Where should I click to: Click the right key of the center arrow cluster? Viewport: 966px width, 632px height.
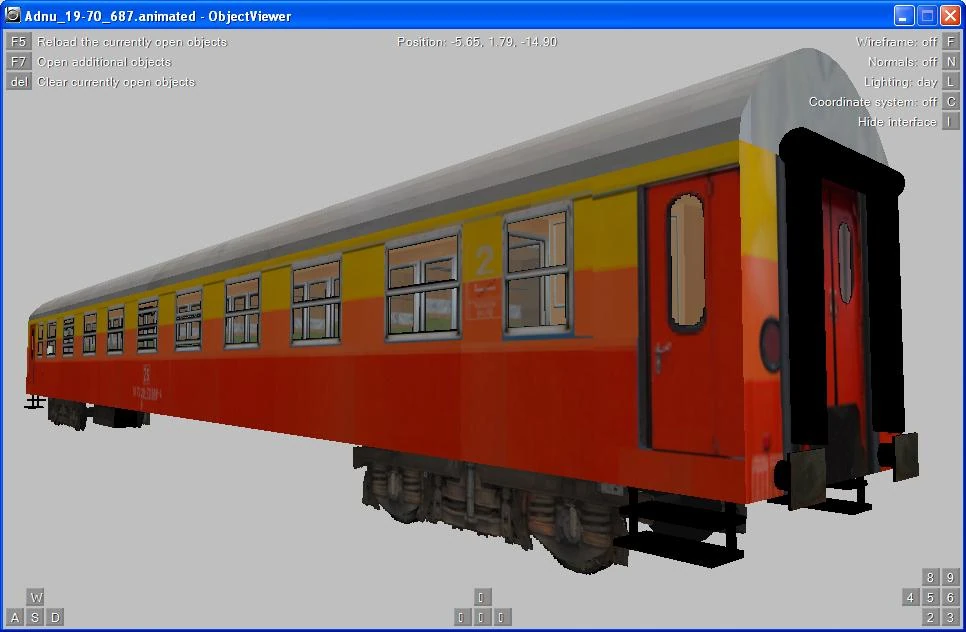(501, 617)
